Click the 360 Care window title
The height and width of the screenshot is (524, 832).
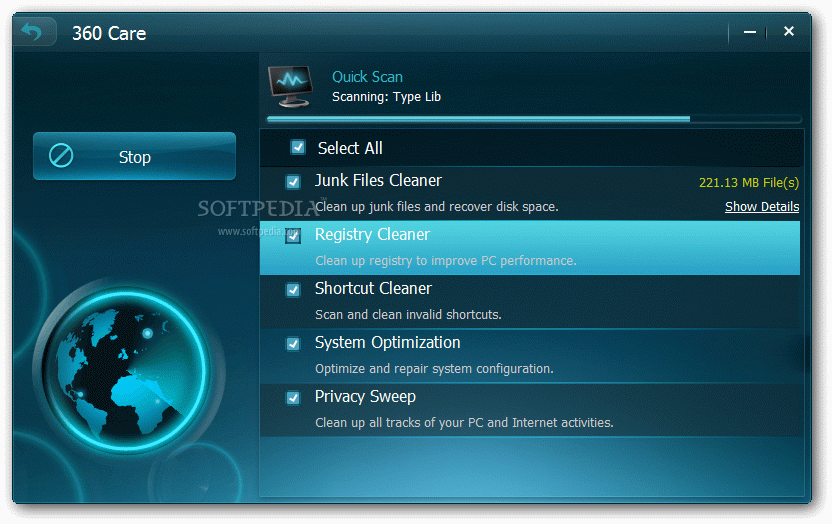click(109, 33)
